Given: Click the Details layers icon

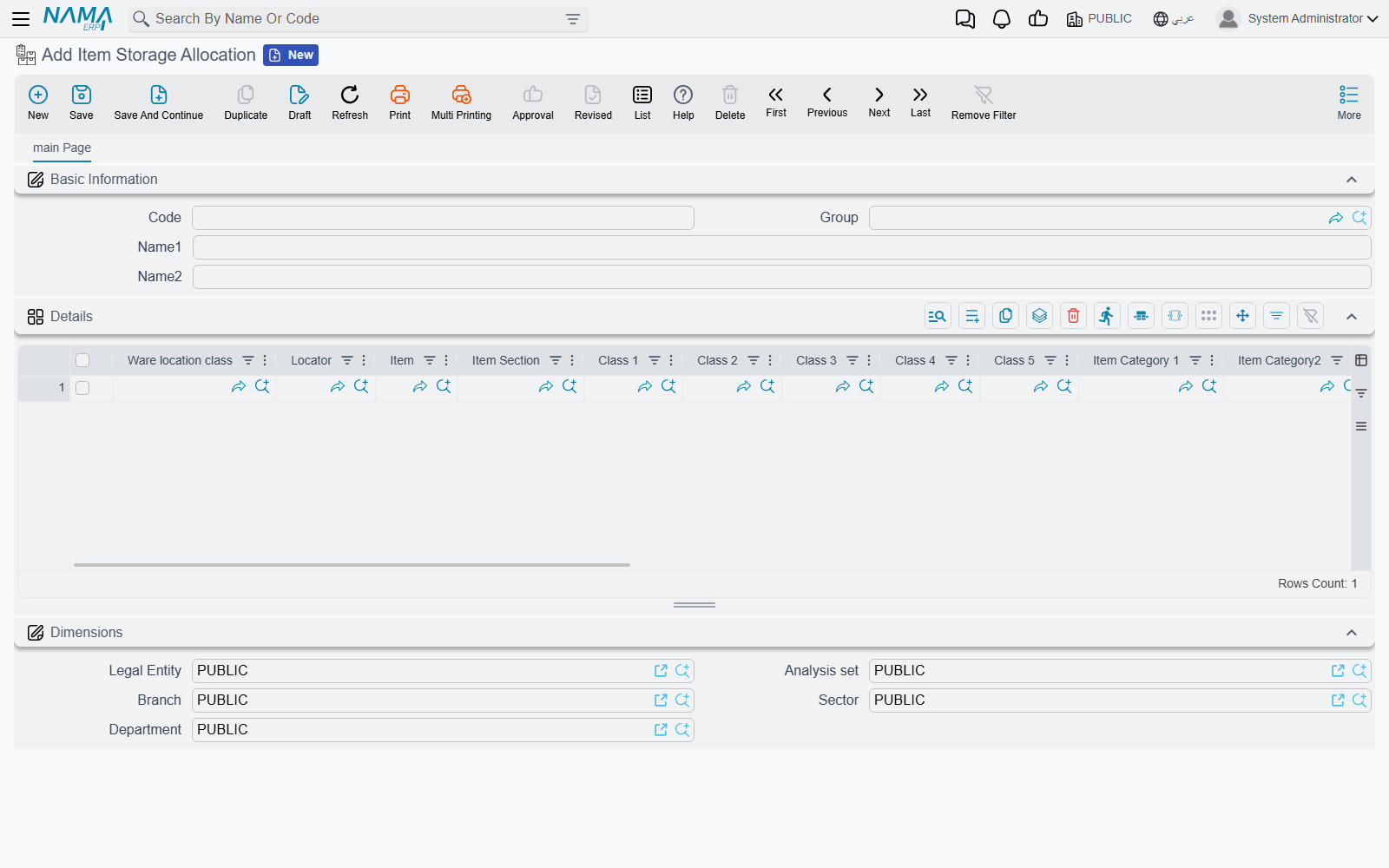Looking at the screenshot, I should pos(1039,316).
